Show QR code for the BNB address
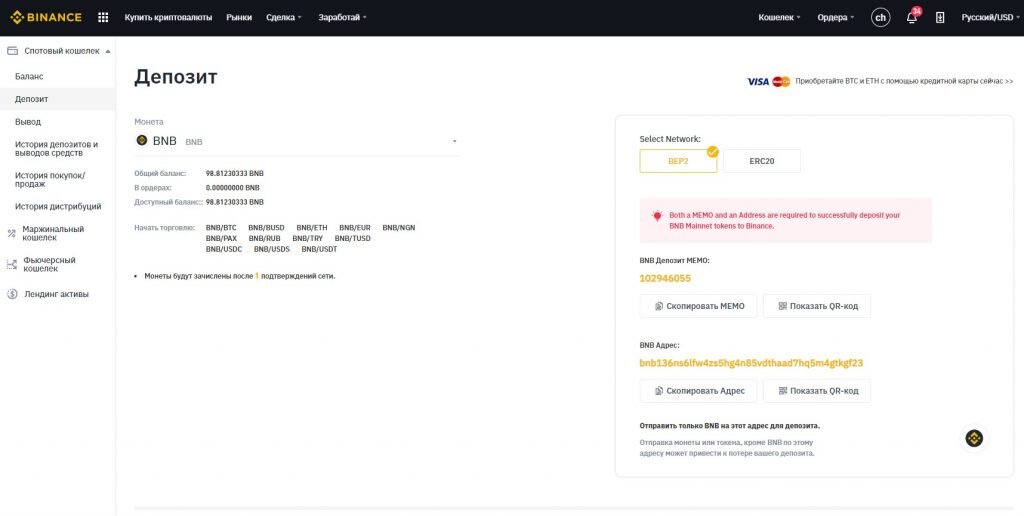Viewport: 1024px width, 516px height. (817, 391)
